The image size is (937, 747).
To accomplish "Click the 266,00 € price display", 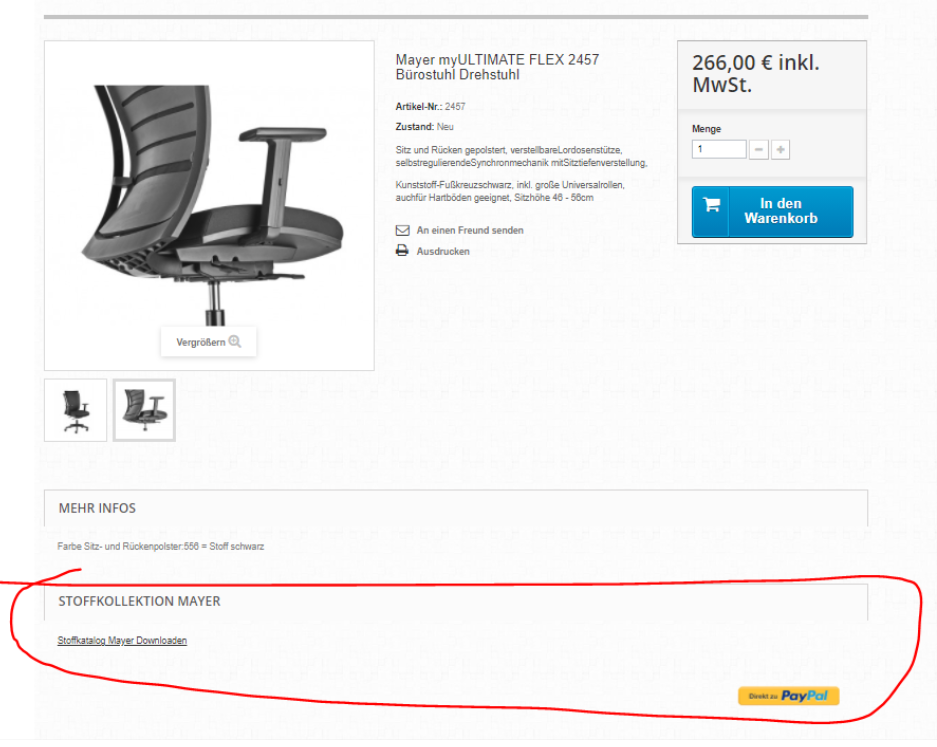I will pos(756,74).
